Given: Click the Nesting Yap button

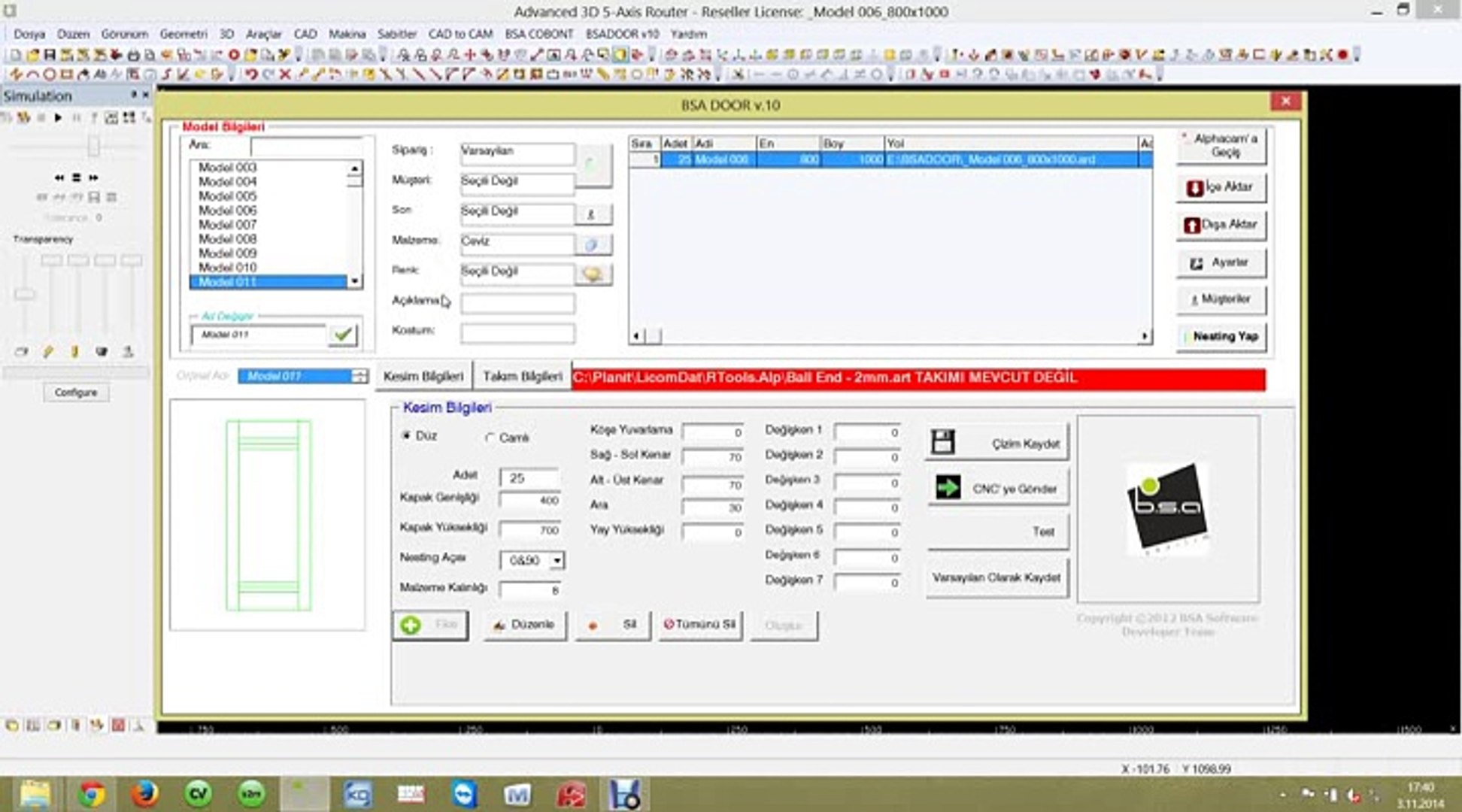Looking at the screenshot, I should [x=1221, y=336].
